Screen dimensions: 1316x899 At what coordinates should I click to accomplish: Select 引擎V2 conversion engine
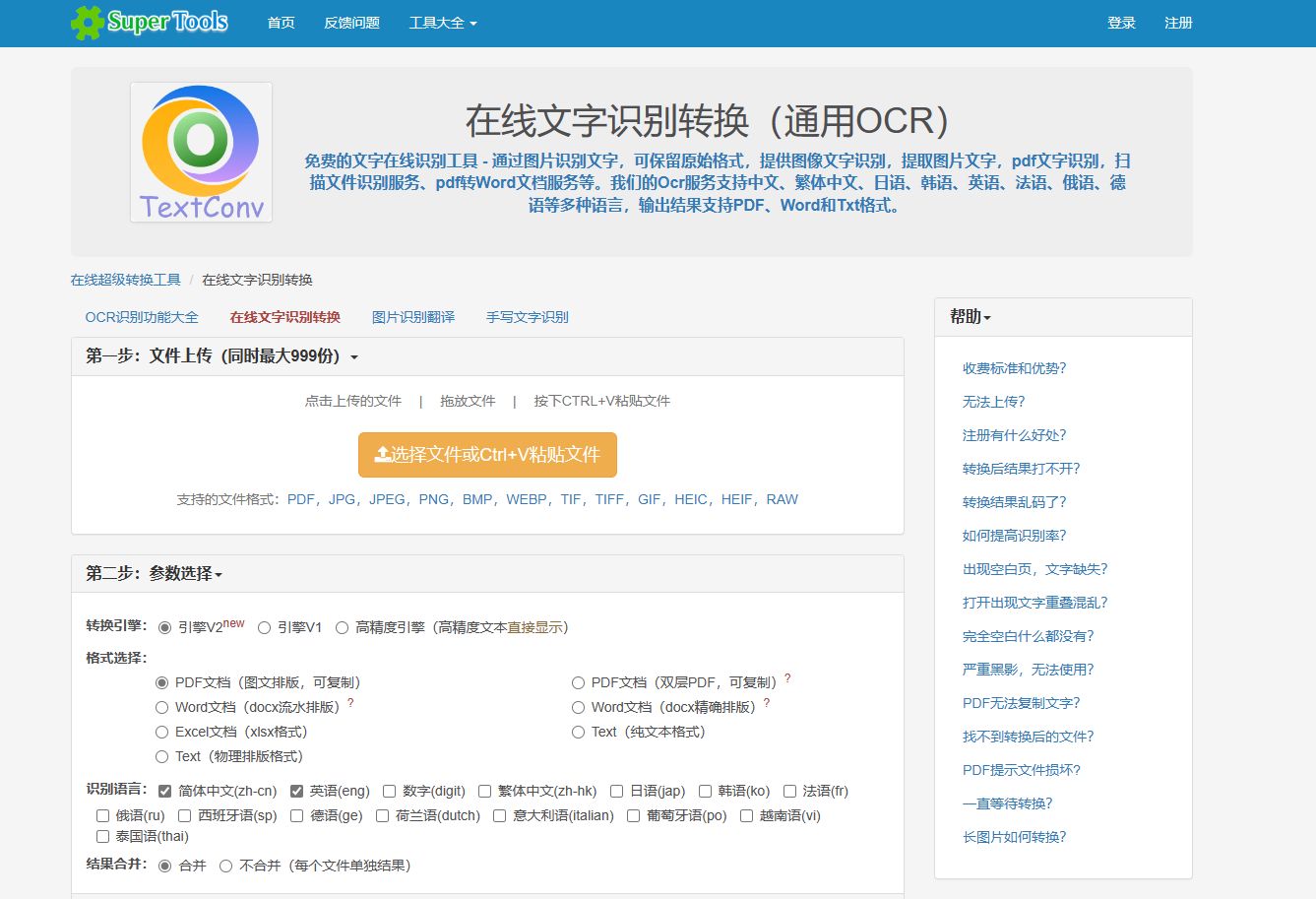[164, 627]
